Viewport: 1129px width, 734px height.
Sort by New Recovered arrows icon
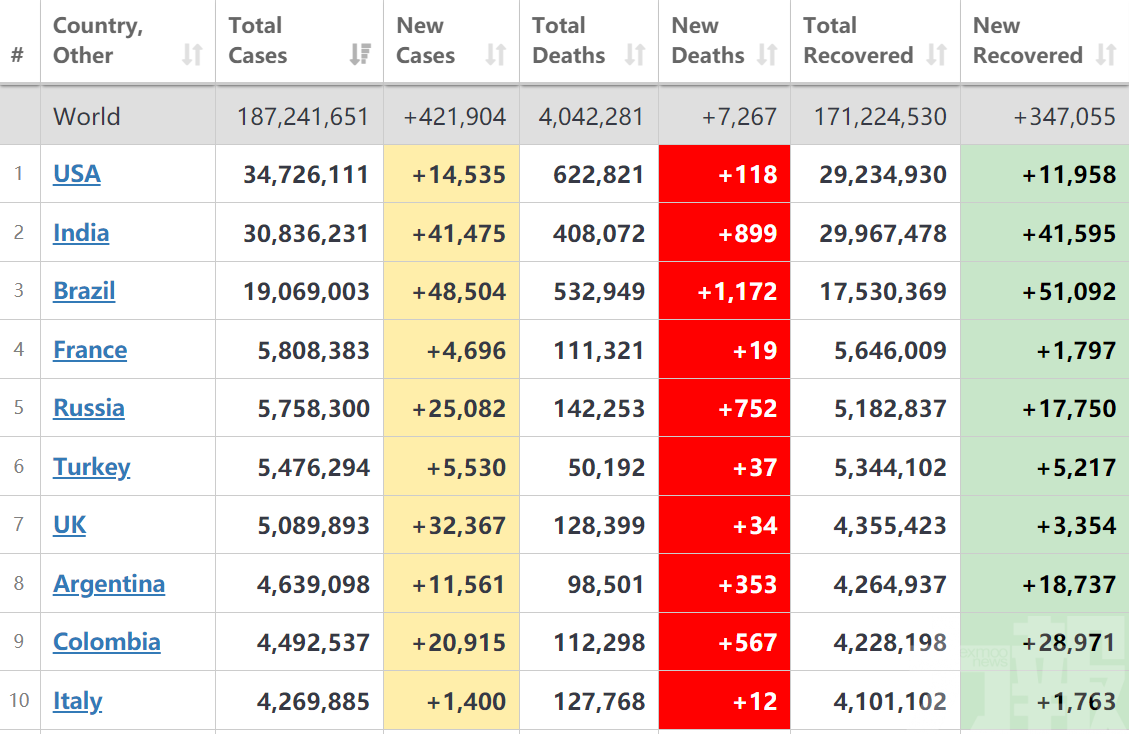tap(1106, 55)
